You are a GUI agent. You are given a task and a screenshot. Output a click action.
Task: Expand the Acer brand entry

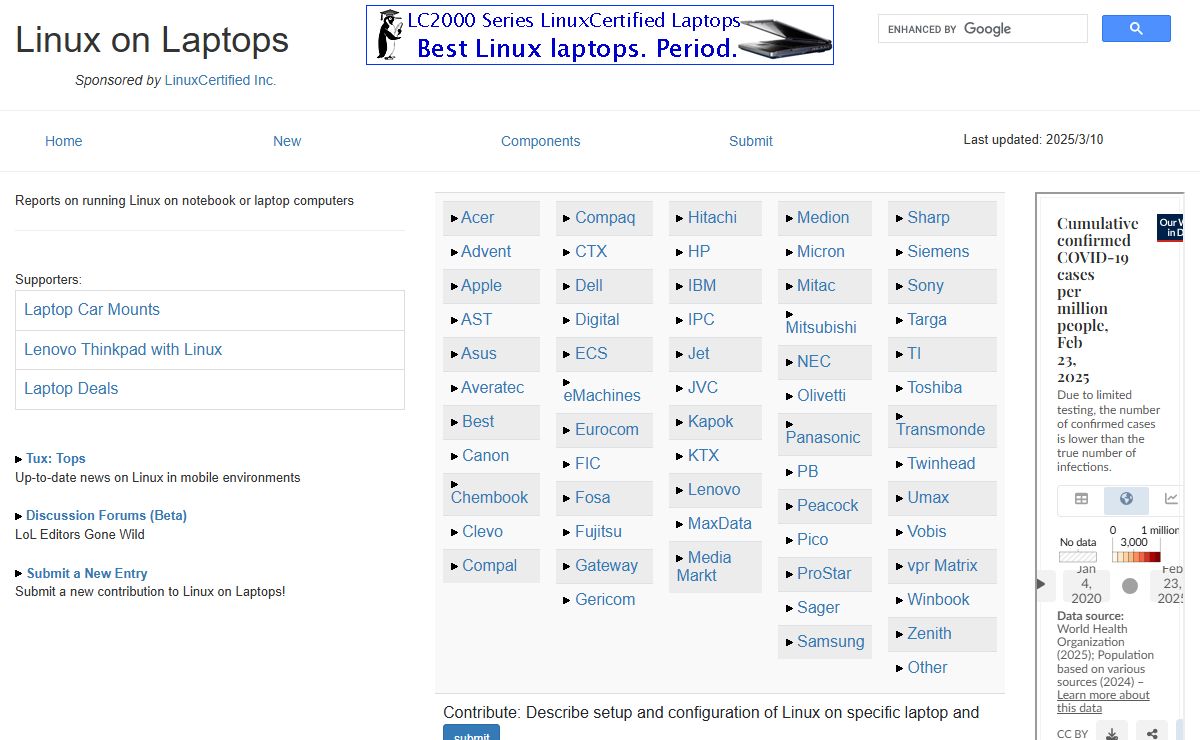478,218
